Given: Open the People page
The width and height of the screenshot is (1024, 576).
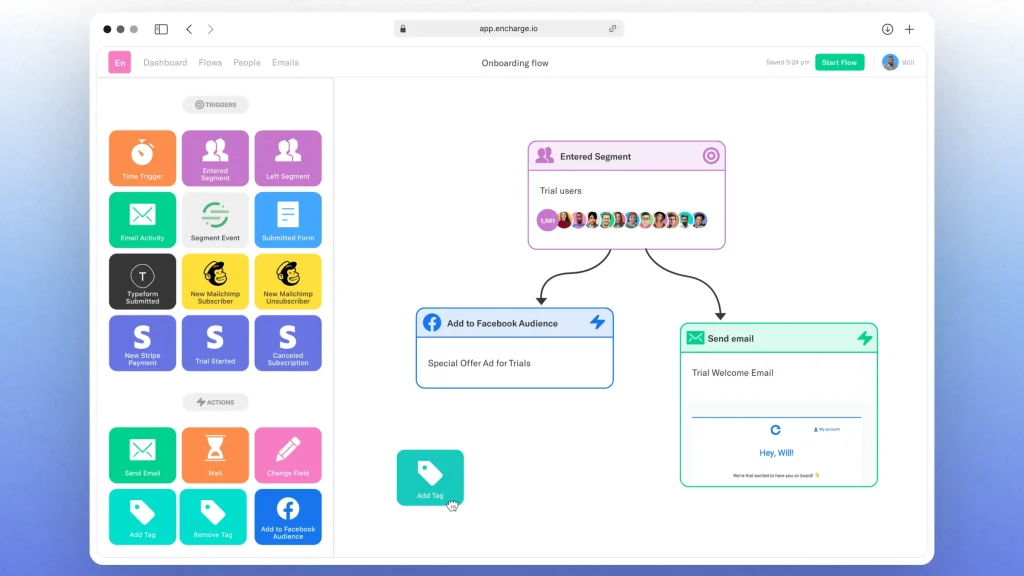Looking at the screenshot, I should tap(247, 62).
